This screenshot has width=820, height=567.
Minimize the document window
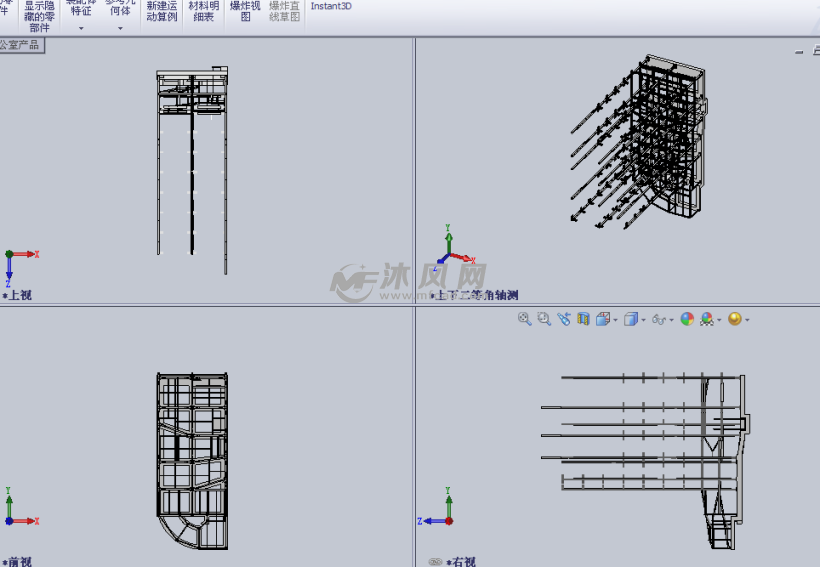point(799,51)
